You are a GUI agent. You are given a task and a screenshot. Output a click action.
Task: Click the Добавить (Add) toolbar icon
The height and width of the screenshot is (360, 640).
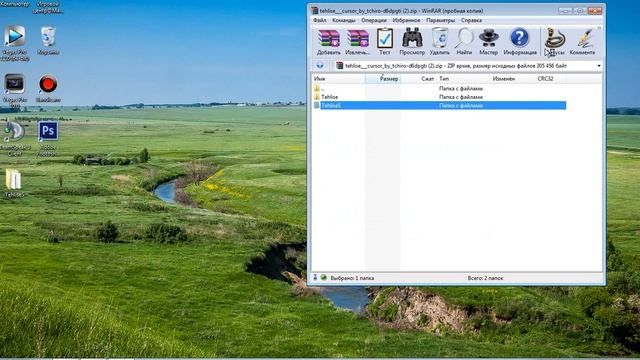(x=329, y=41)
